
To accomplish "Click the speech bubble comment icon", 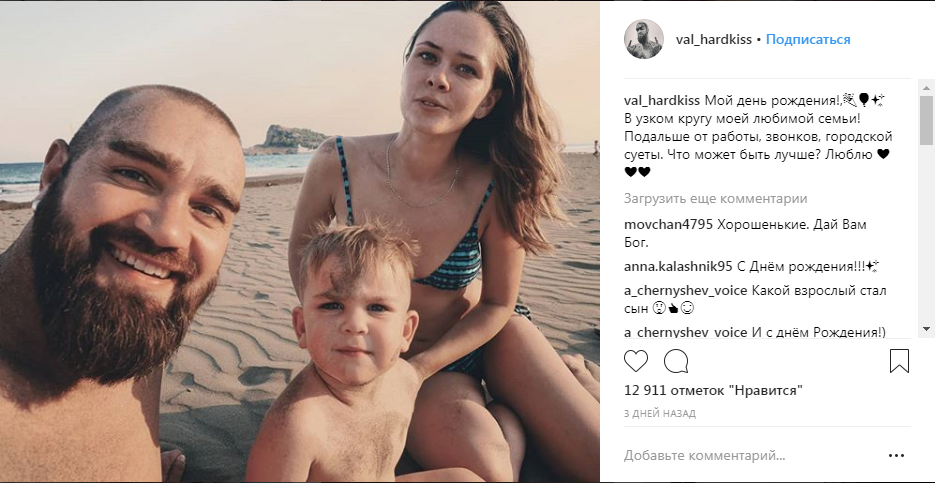I will (676, 360).
